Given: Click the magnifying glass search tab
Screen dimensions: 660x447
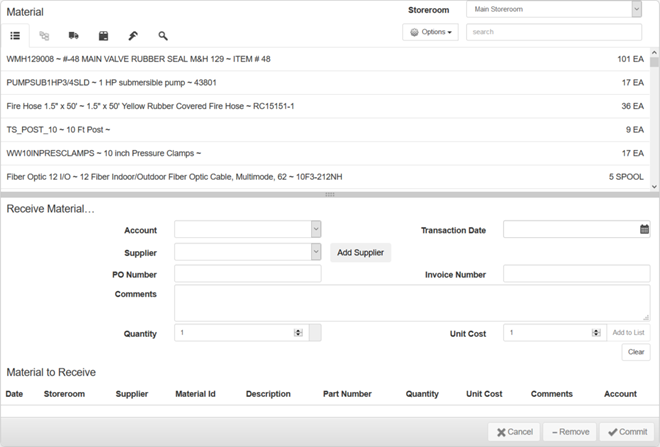Looking at the screenshot, I should (x=163, y=36).
